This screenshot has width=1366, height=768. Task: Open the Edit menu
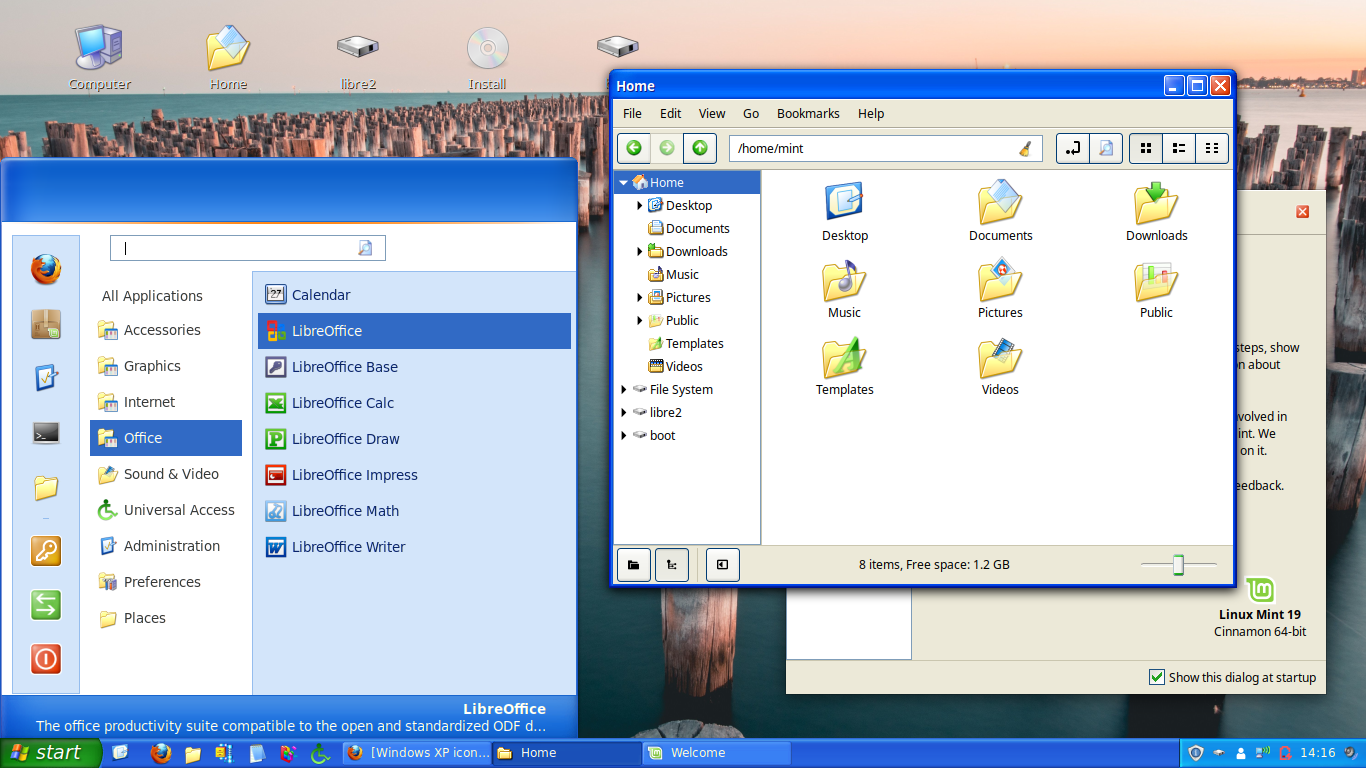tap(670, 113)
